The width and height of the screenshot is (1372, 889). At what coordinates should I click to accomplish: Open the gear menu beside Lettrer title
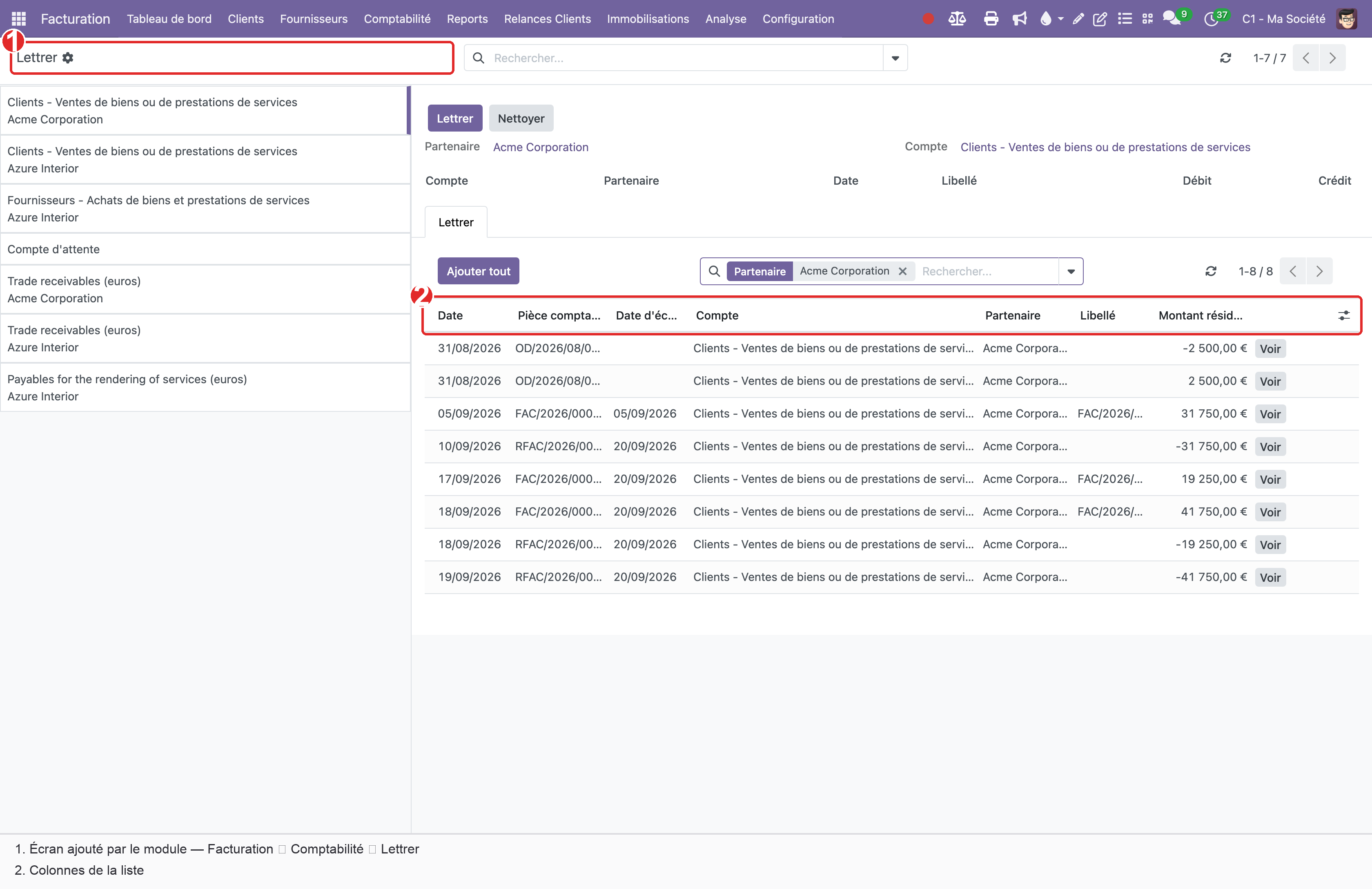click(67, 58)
